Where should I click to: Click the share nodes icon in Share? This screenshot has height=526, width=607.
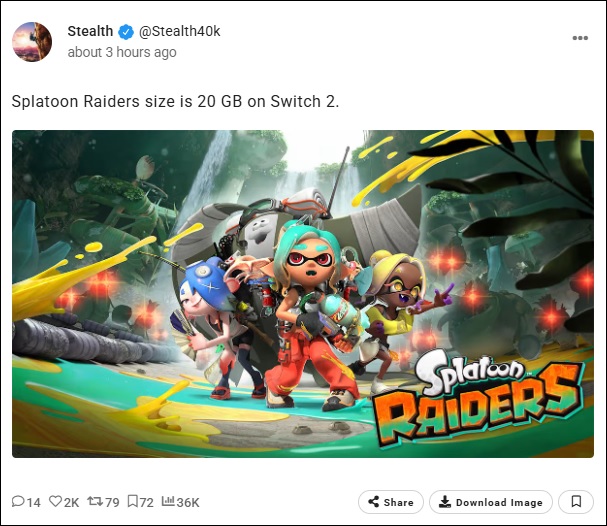pos(374,502)
